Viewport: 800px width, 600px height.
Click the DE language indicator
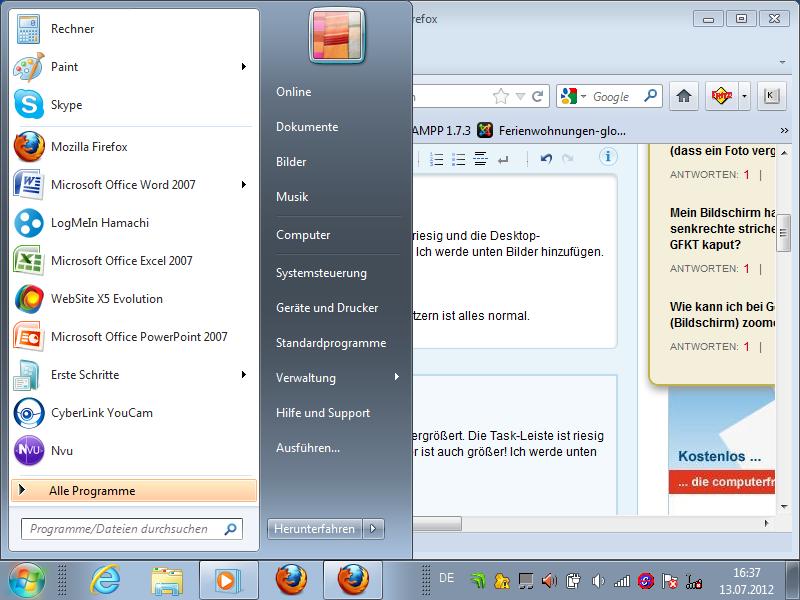(446, 578)
